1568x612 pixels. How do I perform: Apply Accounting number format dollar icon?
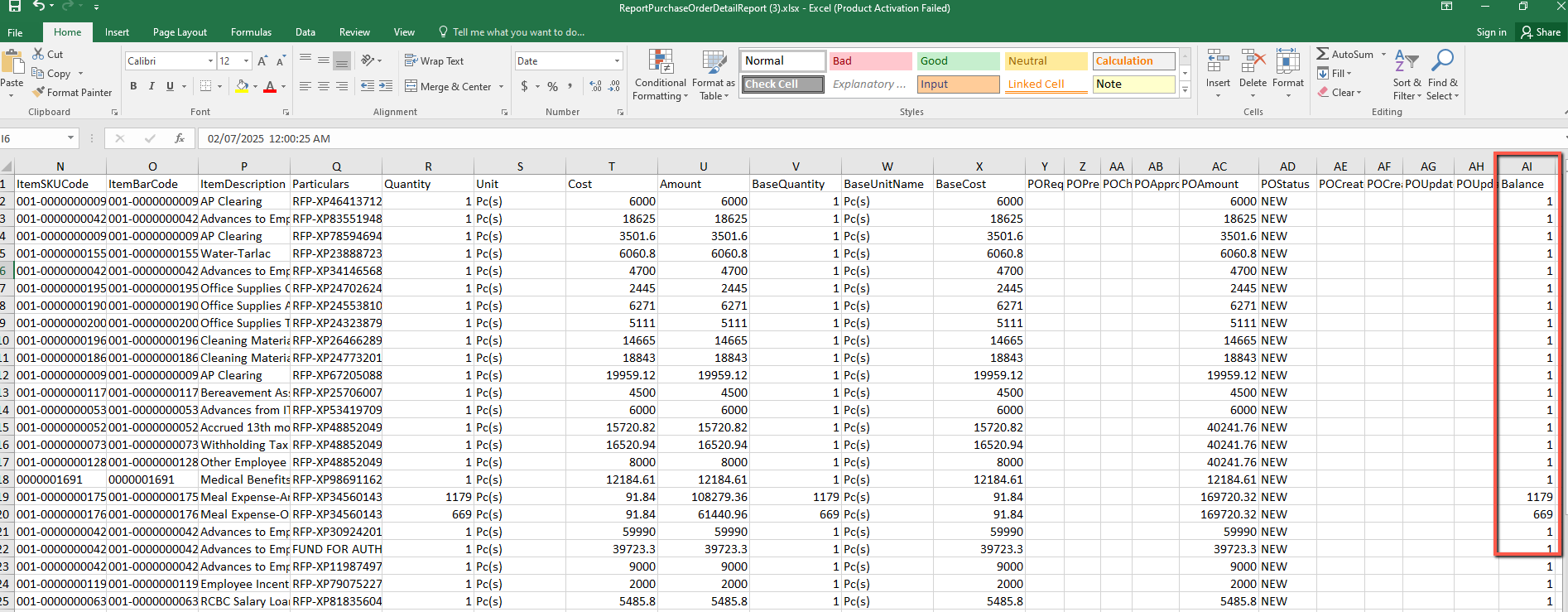pos(524,86)
